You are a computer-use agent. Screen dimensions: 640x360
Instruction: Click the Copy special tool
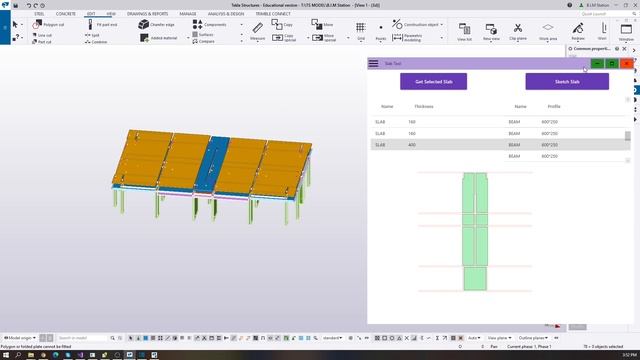284,38
